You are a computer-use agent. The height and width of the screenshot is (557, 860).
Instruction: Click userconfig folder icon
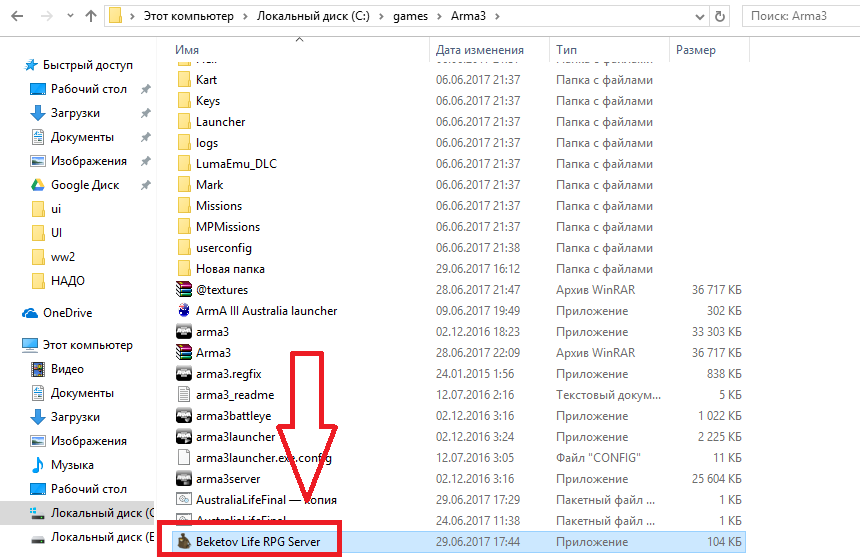click(184, 248)
